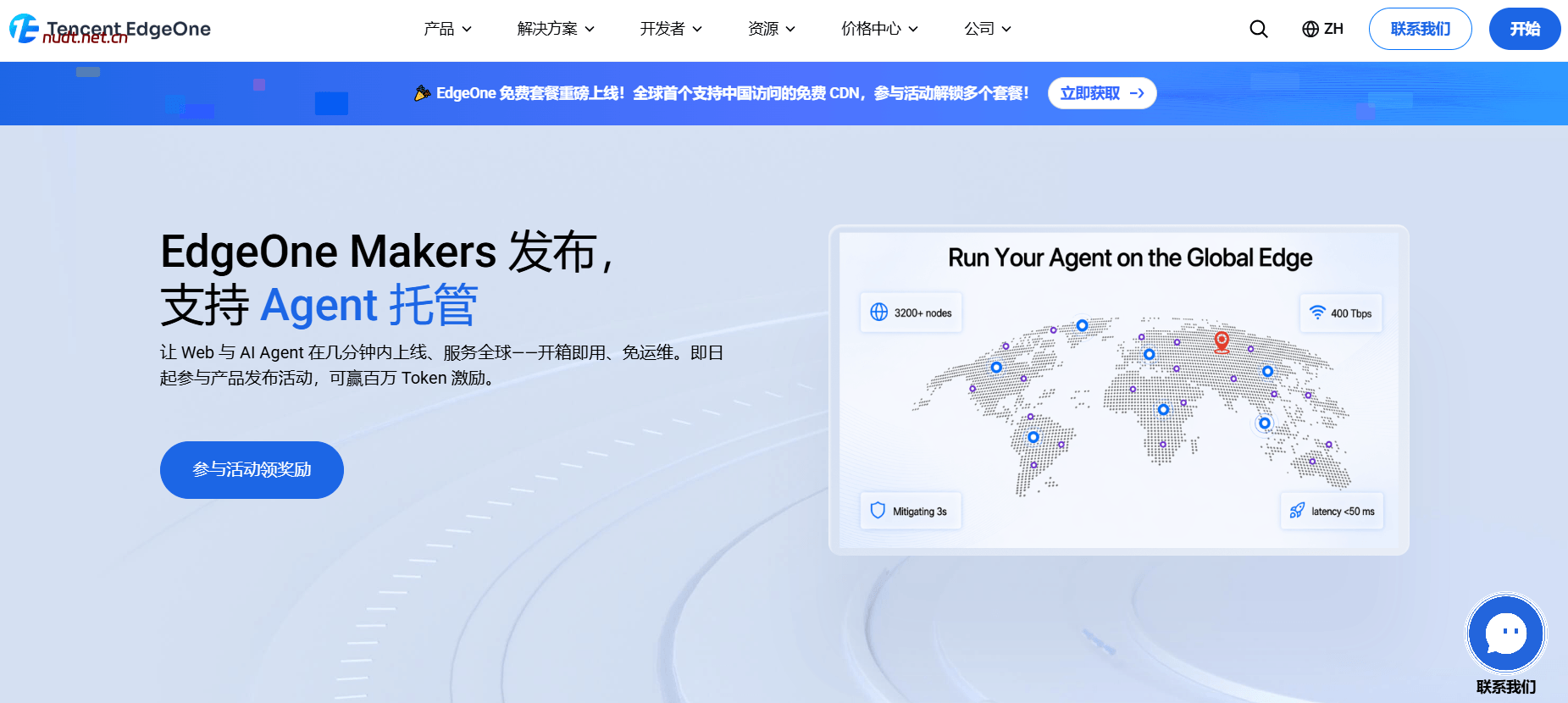Expand the 公司 dropdown
The image size is (1568, 703).
click(988, 29)
